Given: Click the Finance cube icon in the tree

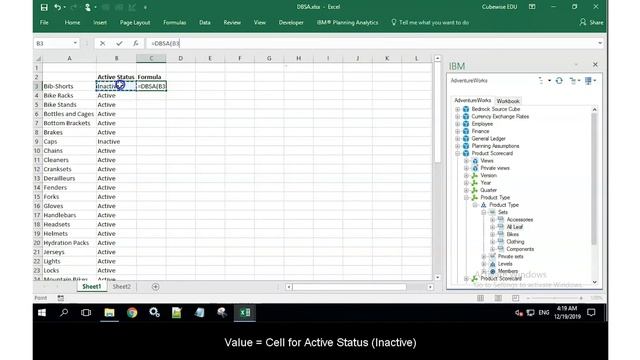Looking at the screenshot, I should pos(466,131).
